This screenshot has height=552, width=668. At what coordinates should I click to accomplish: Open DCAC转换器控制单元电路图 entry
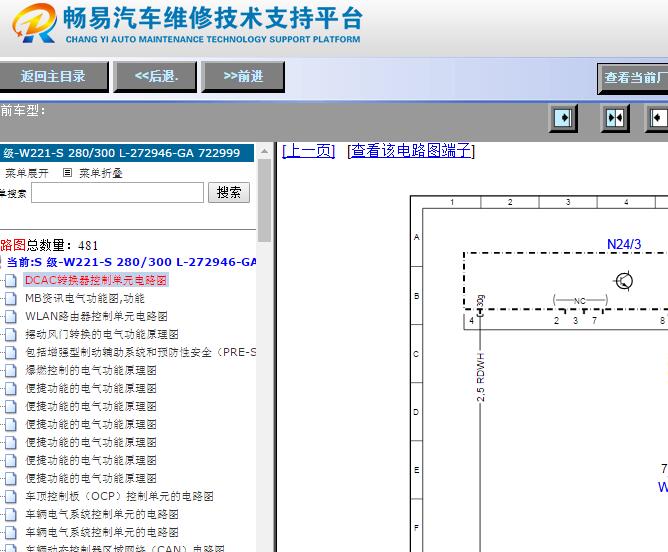point(96,280)
